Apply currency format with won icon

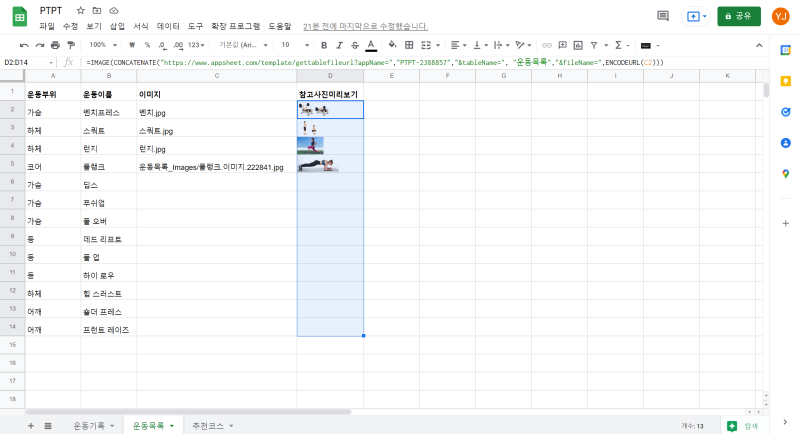tap(132, 45)
